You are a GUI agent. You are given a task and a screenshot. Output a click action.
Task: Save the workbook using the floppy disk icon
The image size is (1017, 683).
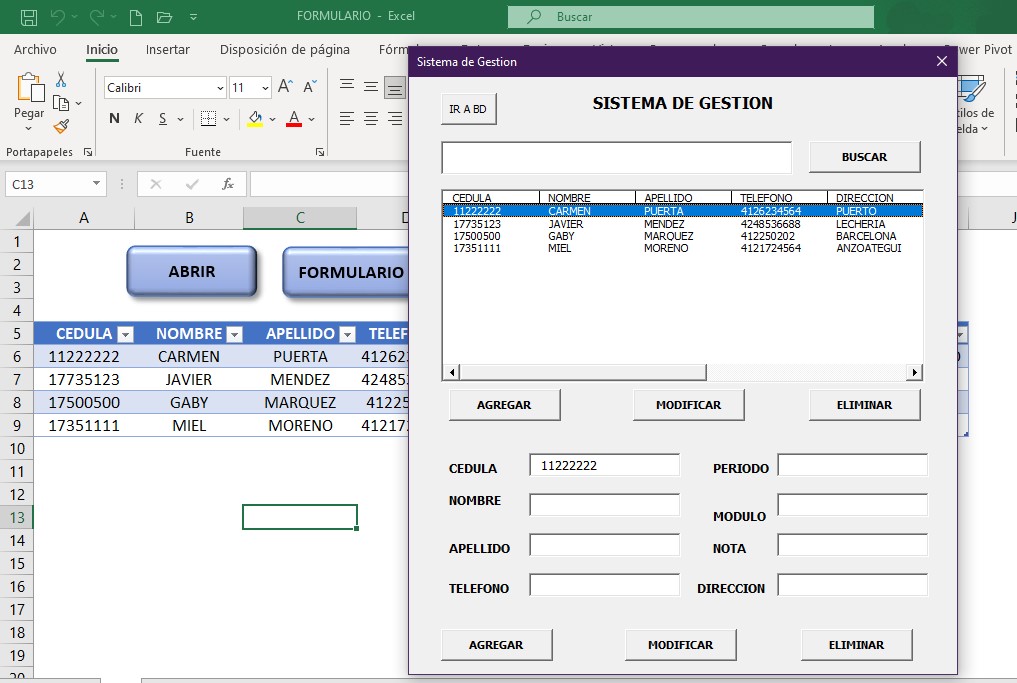(x=29, y=17)
